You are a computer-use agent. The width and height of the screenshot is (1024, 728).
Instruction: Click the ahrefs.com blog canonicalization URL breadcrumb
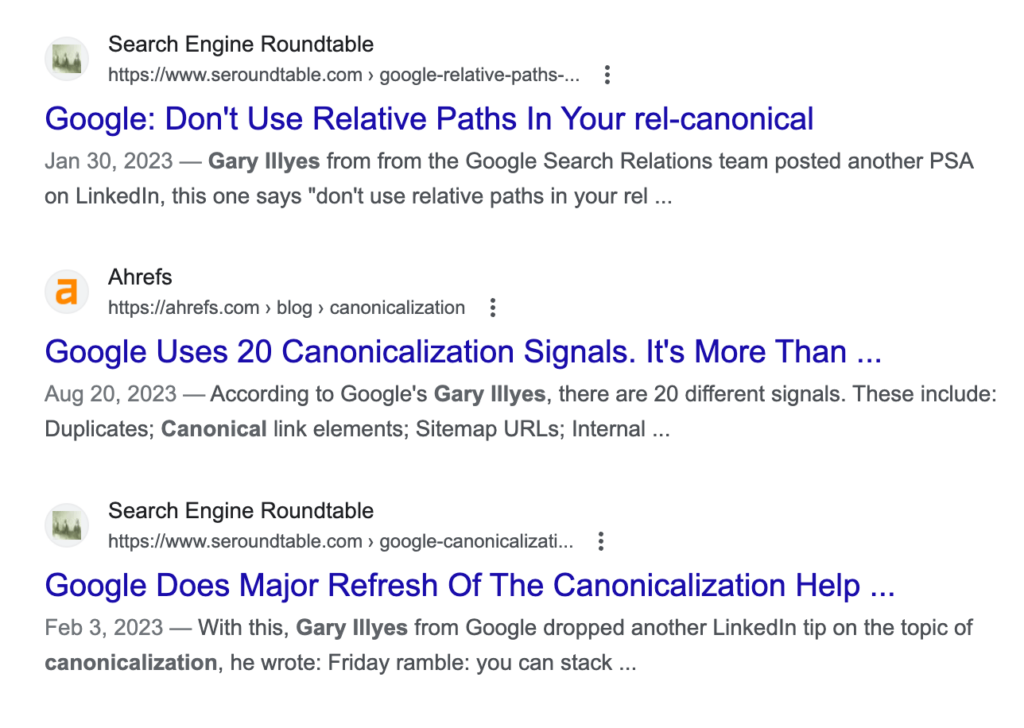[286, 307]
